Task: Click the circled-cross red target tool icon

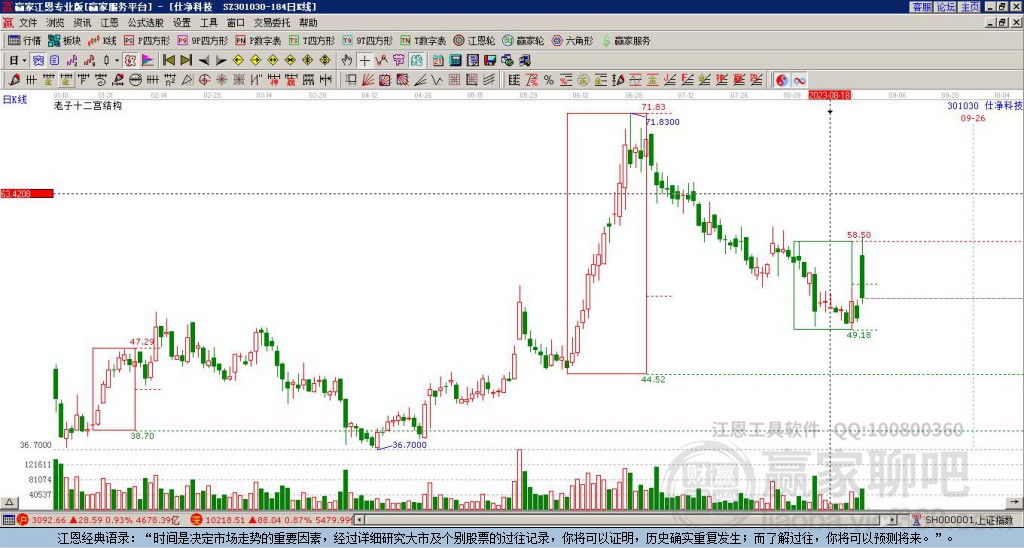Action: [x=204, y=80]
